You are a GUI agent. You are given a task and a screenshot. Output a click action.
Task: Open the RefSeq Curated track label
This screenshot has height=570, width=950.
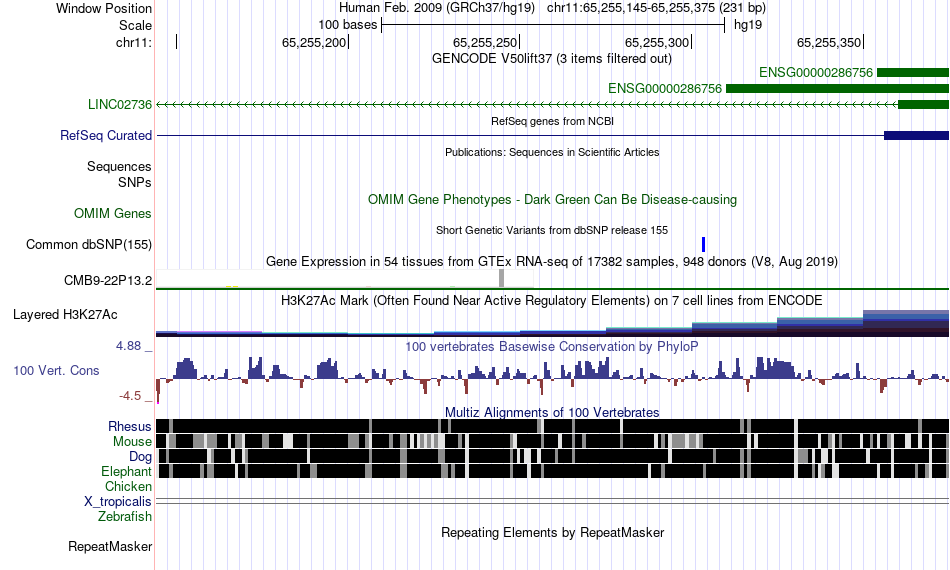106,135
